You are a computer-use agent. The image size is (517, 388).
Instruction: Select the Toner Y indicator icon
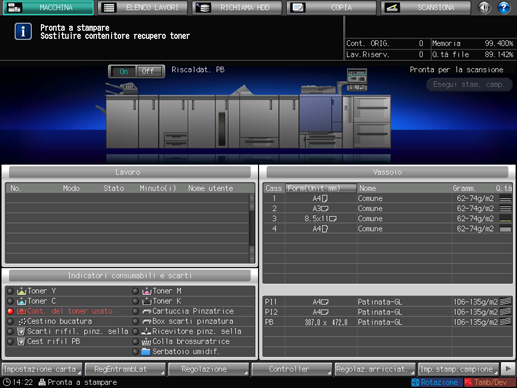(22, 291)
